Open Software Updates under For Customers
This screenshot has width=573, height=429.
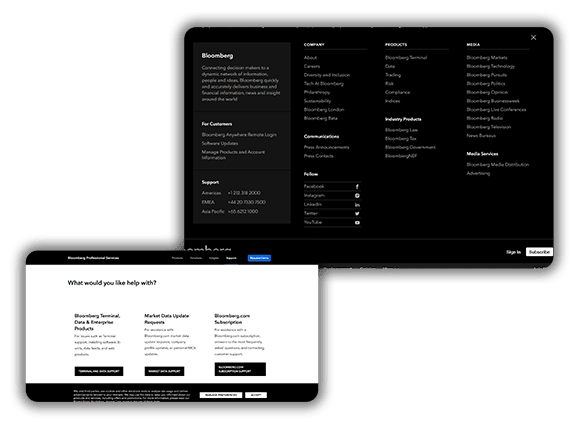[220, 144]
